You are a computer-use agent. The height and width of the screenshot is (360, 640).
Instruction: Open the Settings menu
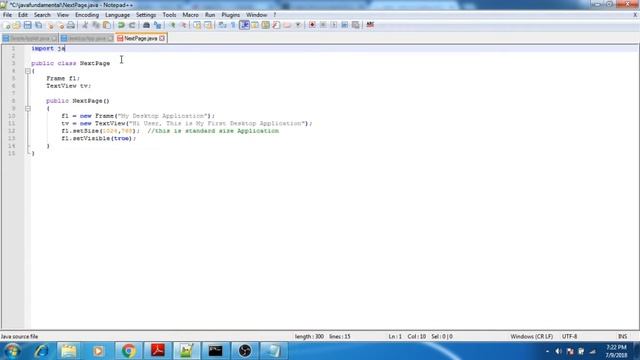pyautogui.click(x=146, y=15)
